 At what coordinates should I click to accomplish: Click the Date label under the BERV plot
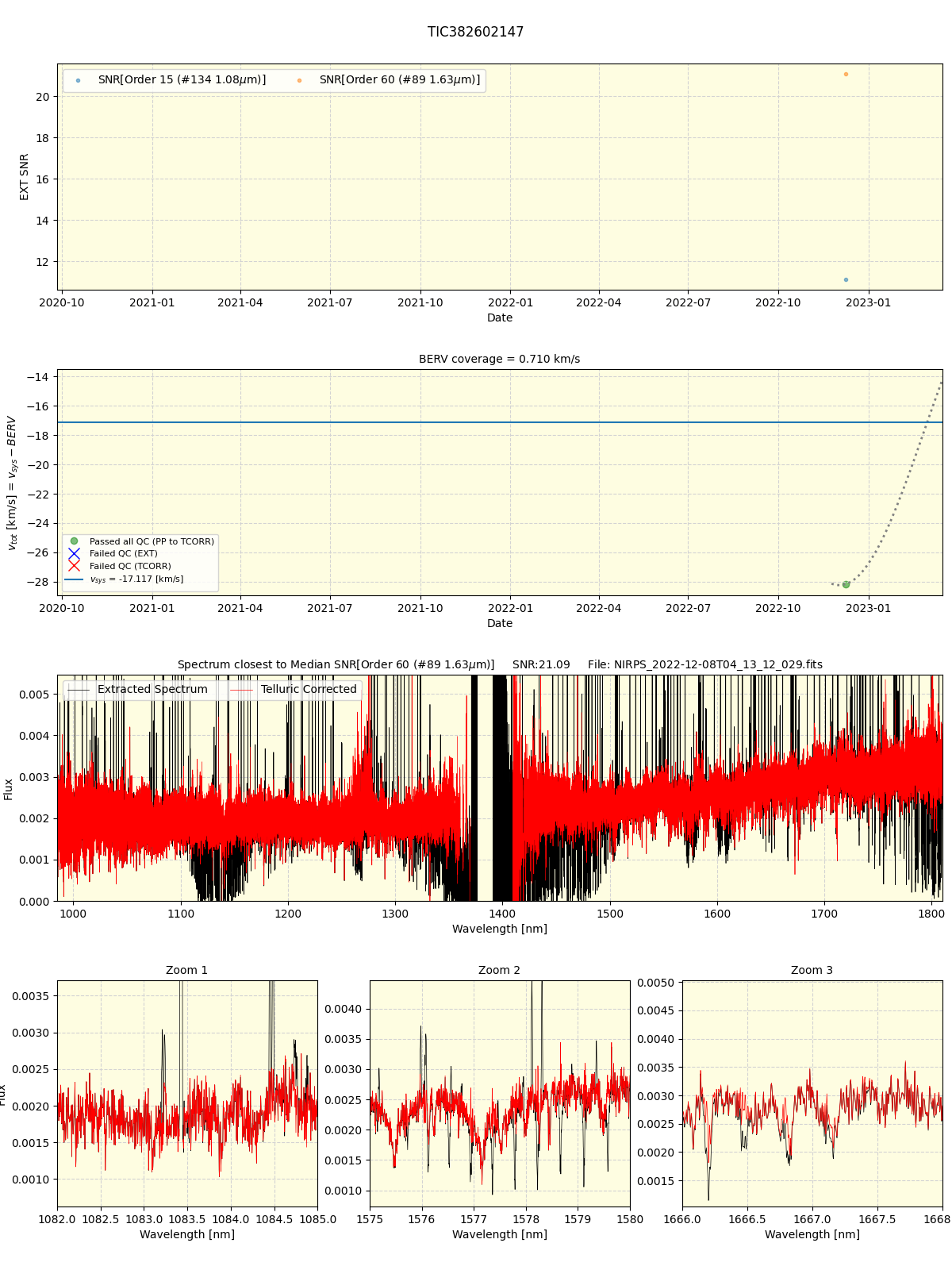pyautogui.click(x=499, y=623)
